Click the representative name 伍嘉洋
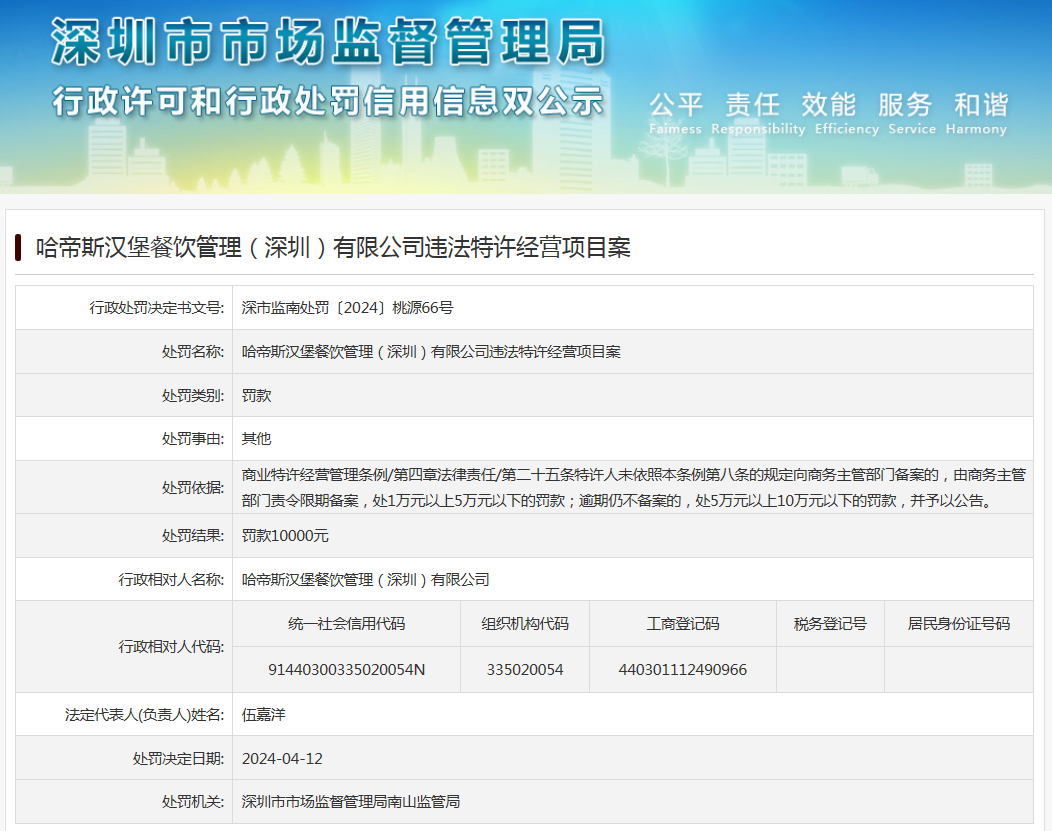This screenshot has width=1052, height=831. pos(264,715)
